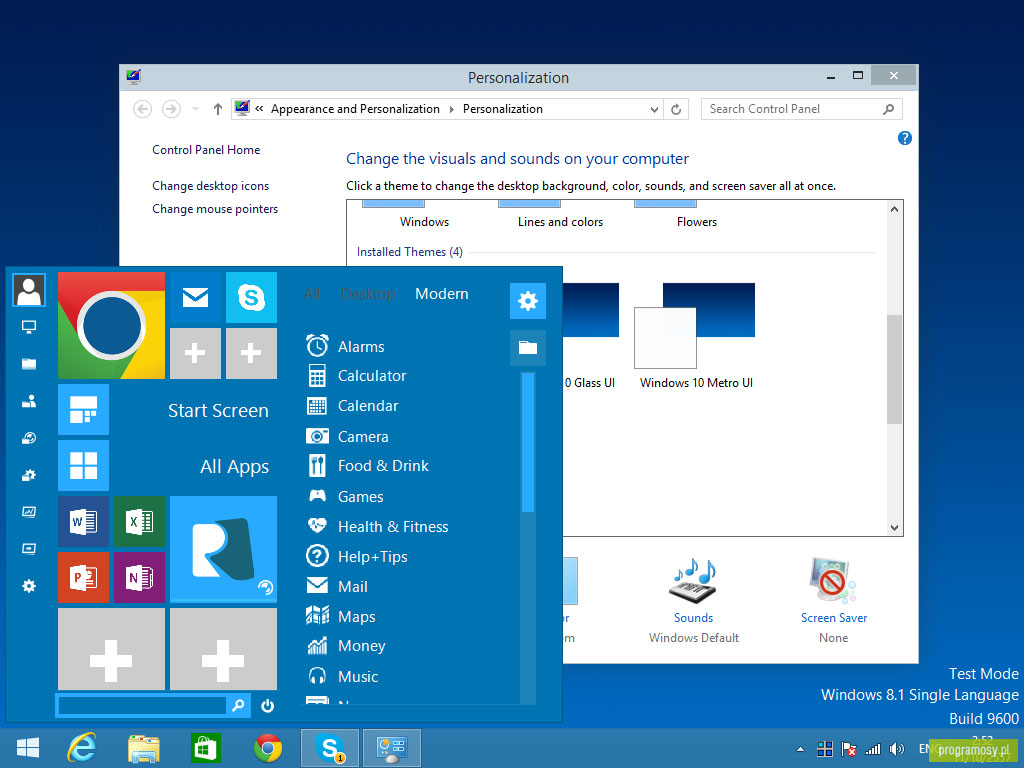Open File Explorer from the taskbar
Image resolution: width=1024 pixels, height=768 pixels.
(x=144, y=748)
